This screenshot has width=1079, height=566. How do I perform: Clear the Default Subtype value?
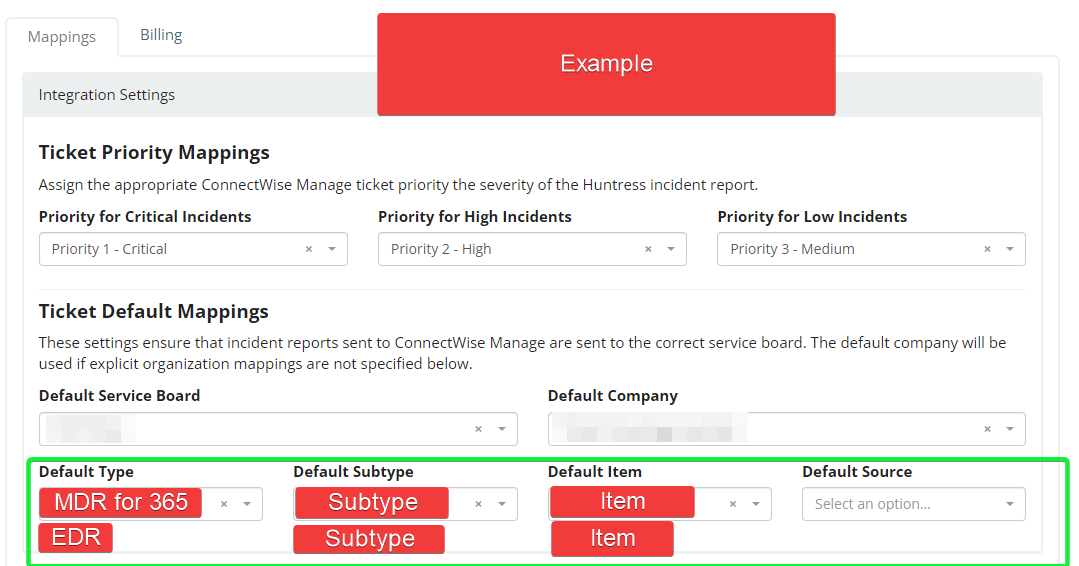tap(478, 504)
